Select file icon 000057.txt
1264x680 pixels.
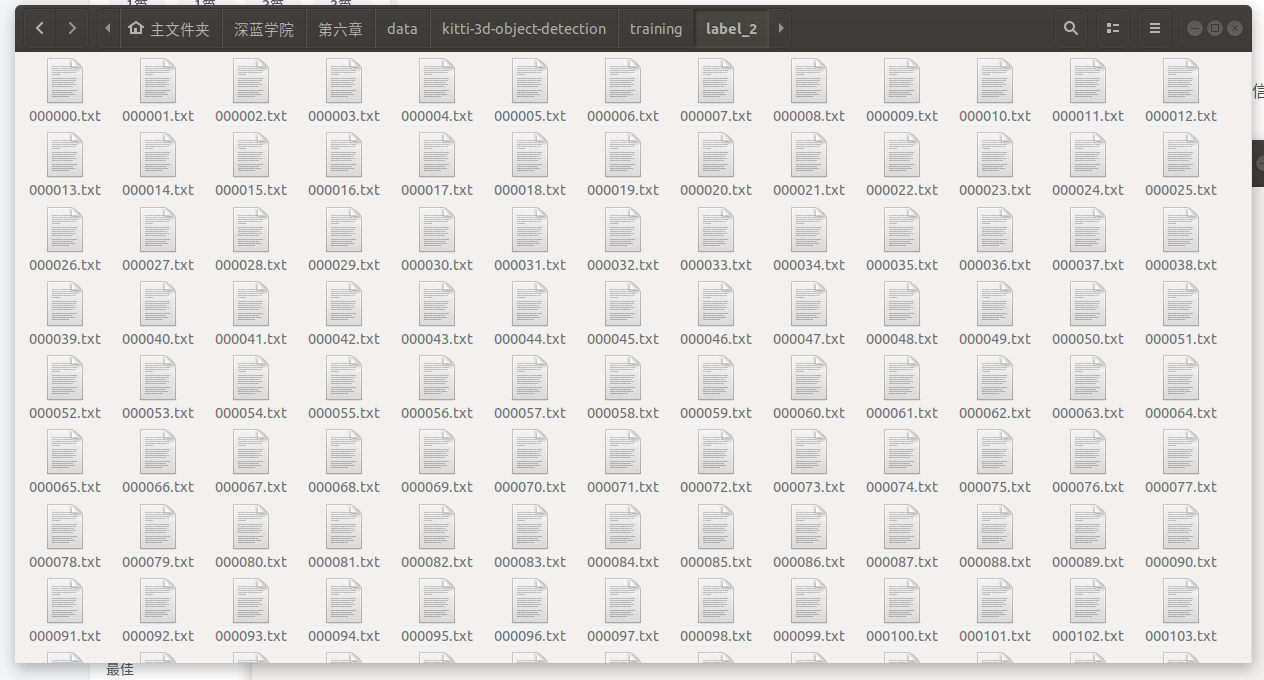(x=530, y=378)
